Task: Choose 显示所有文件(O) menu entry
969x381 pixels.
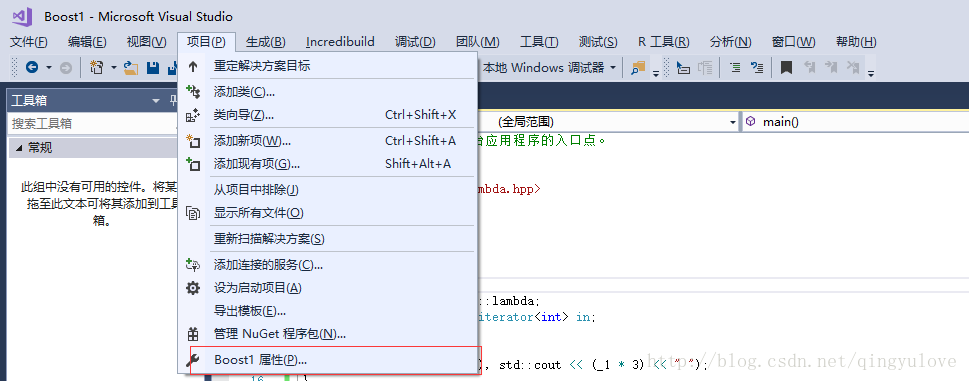Action: coord(328,213)
